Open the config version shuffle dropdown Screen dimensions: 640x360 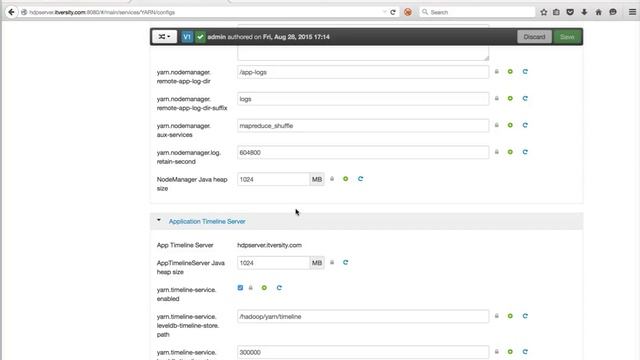pyautogui.click(x=164, y=37)
